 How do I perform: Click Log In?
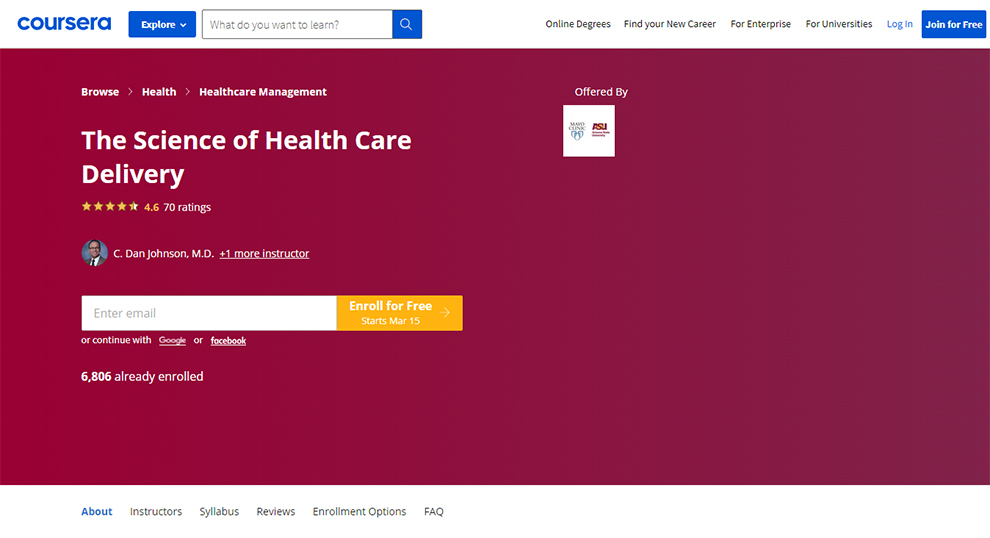pyautogui.click(x=899, y=24)
